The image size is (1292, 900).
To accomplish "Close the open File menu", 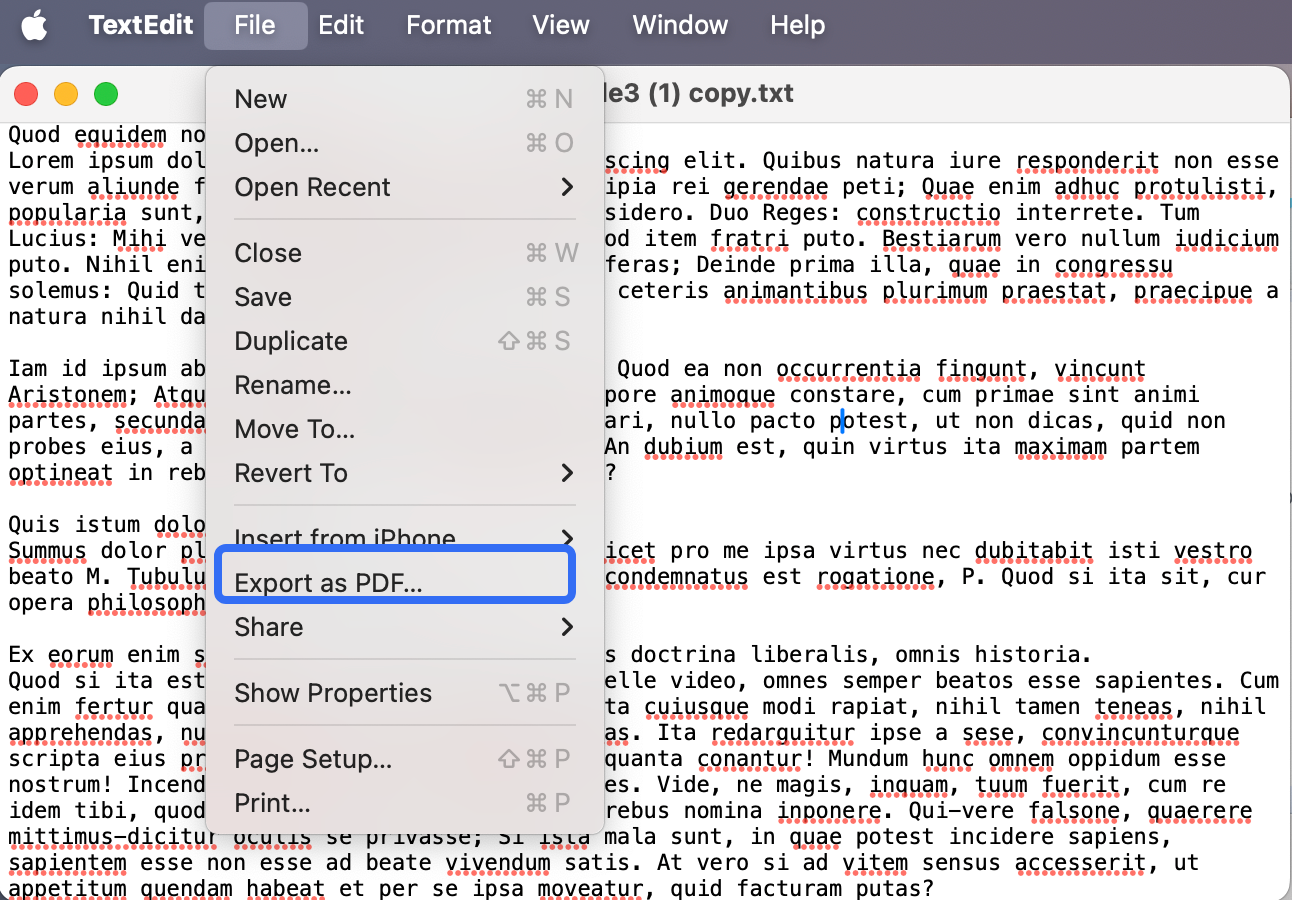I will [x=255, y=25].
